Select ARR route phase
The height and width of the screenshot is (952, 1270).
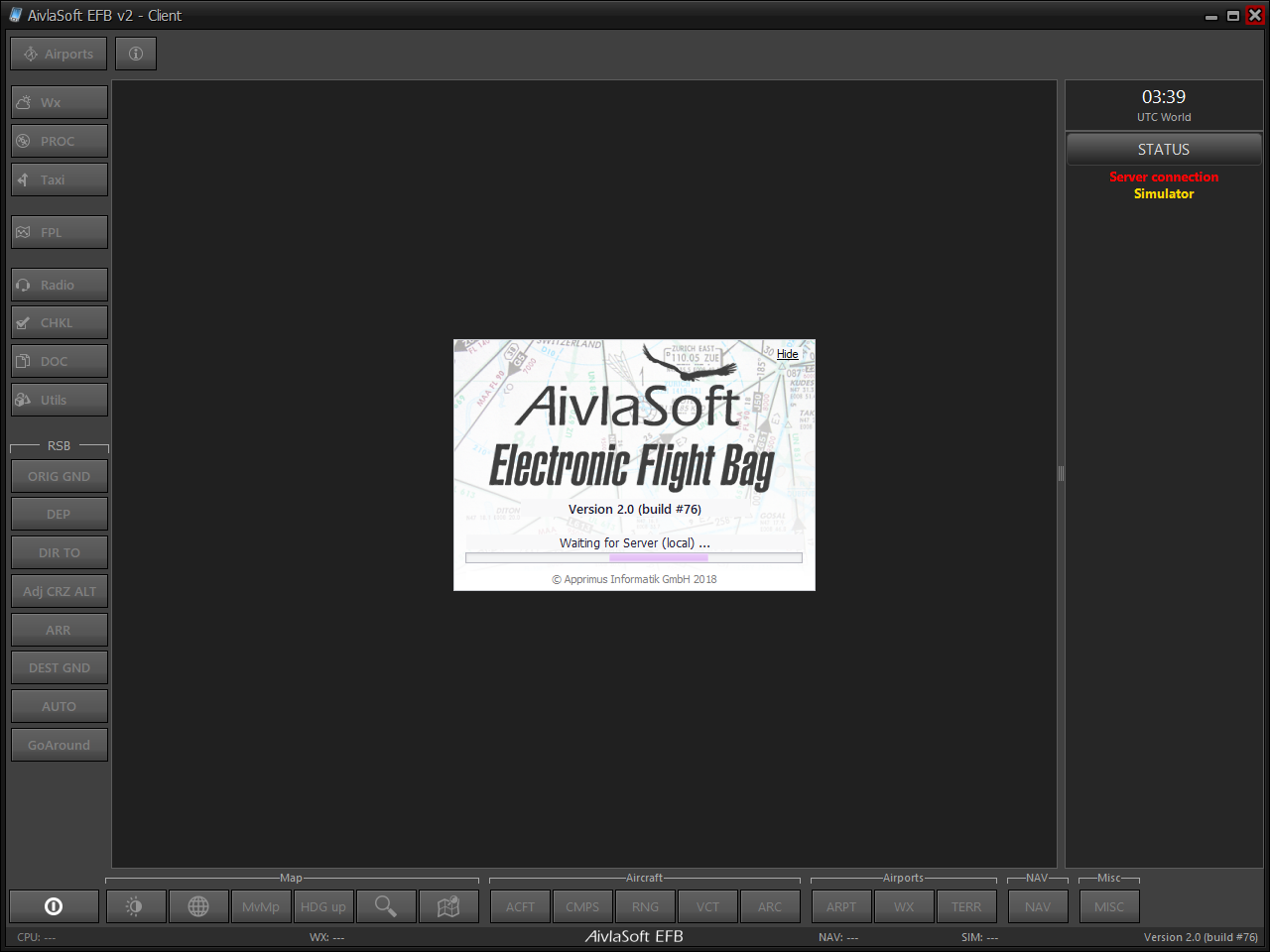coord(60,630)
